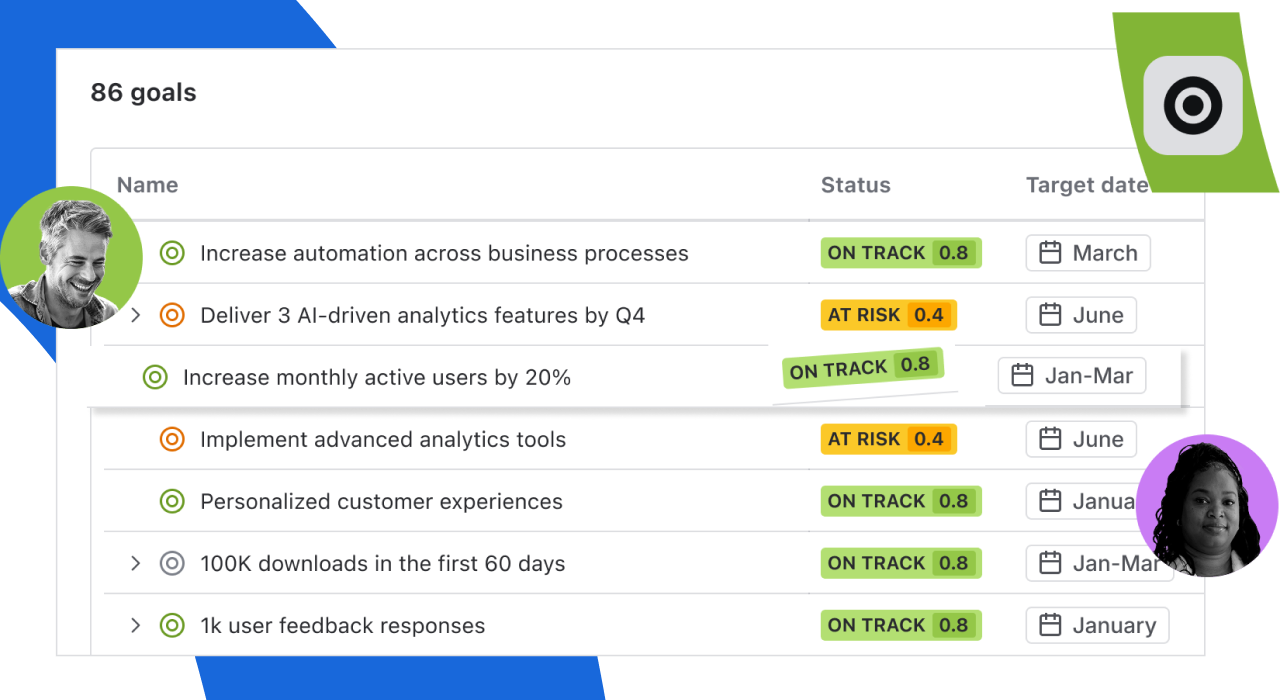
Task: Click the Goals app target icon
Action: [x=1192, y=106]
